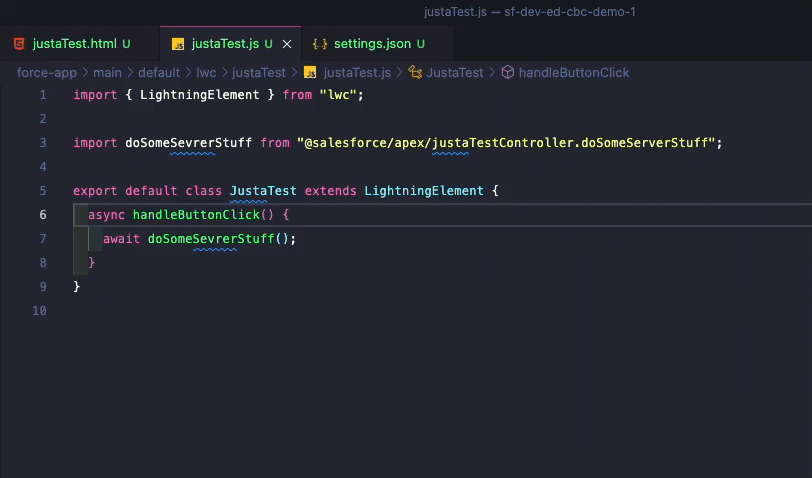
Task: Click the @salesforce/apex import path string
Action: pos(506,143)
